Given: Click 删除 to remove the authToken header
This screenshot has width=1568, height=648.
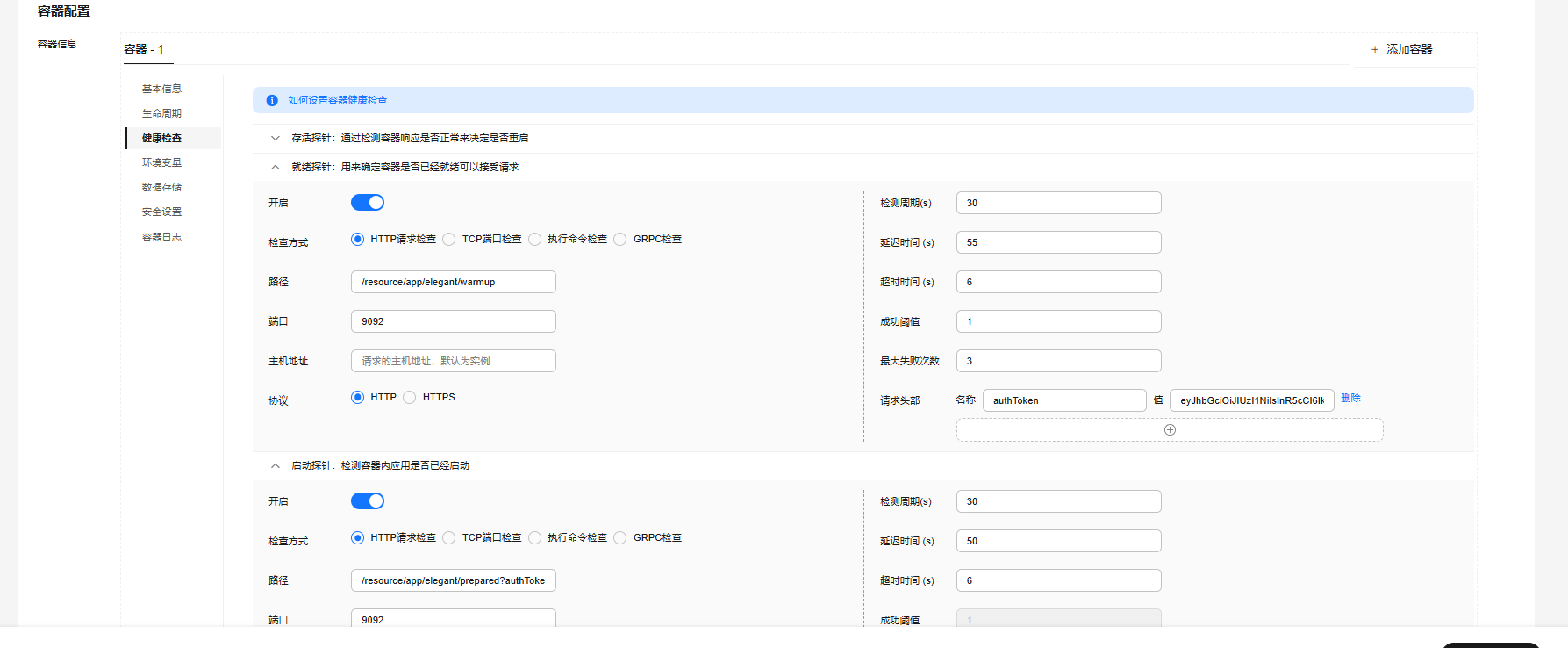Looking at the screenshot, I should coord(1350,398).
